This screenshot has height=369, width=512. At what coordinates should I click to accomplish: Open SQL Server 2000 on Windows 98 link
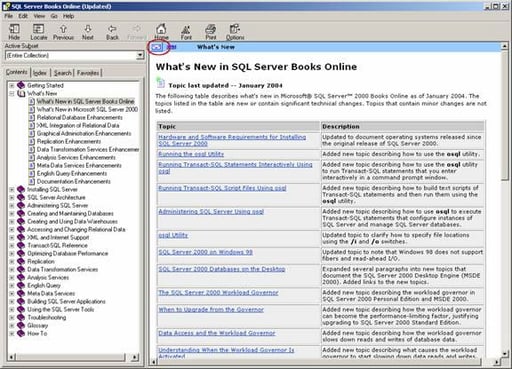[x=205, y=252]
